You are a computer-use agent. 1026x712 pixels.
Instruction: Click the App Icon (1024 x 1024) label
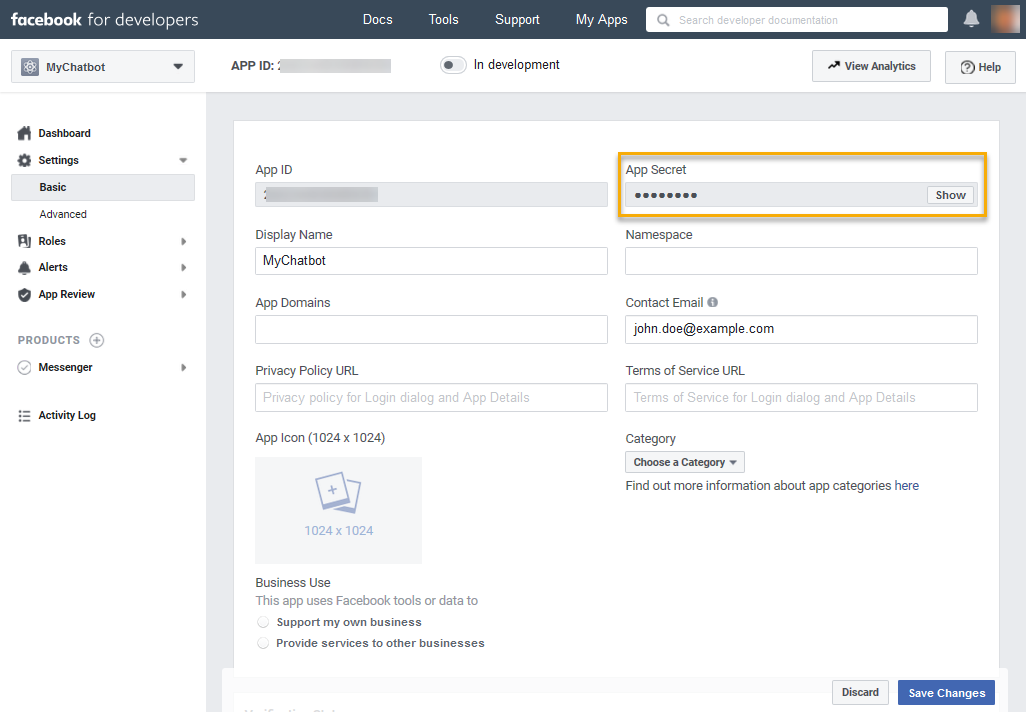point(320,438)
